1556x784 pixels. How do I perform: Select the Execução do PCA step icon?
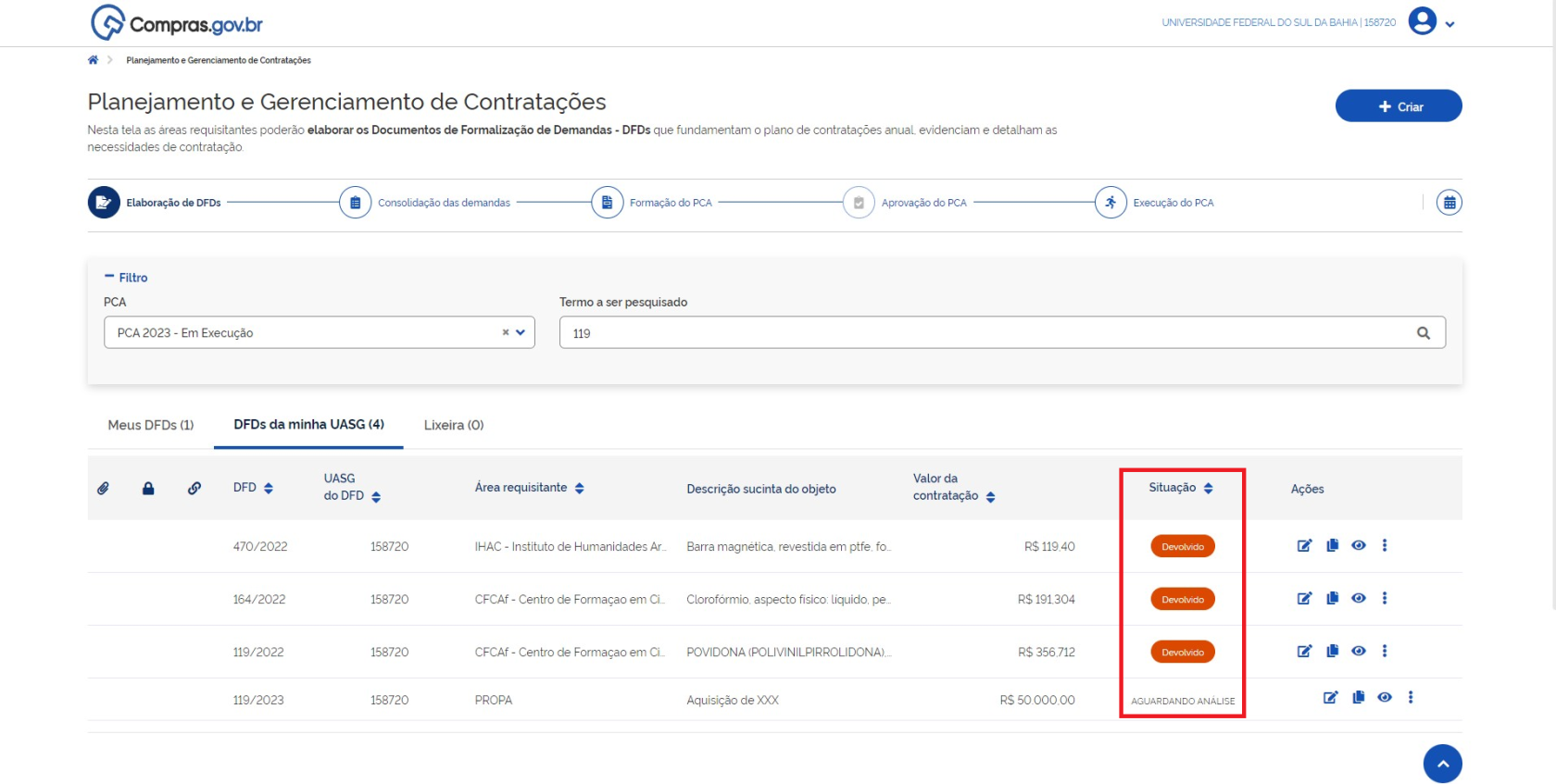(1110, 203)
